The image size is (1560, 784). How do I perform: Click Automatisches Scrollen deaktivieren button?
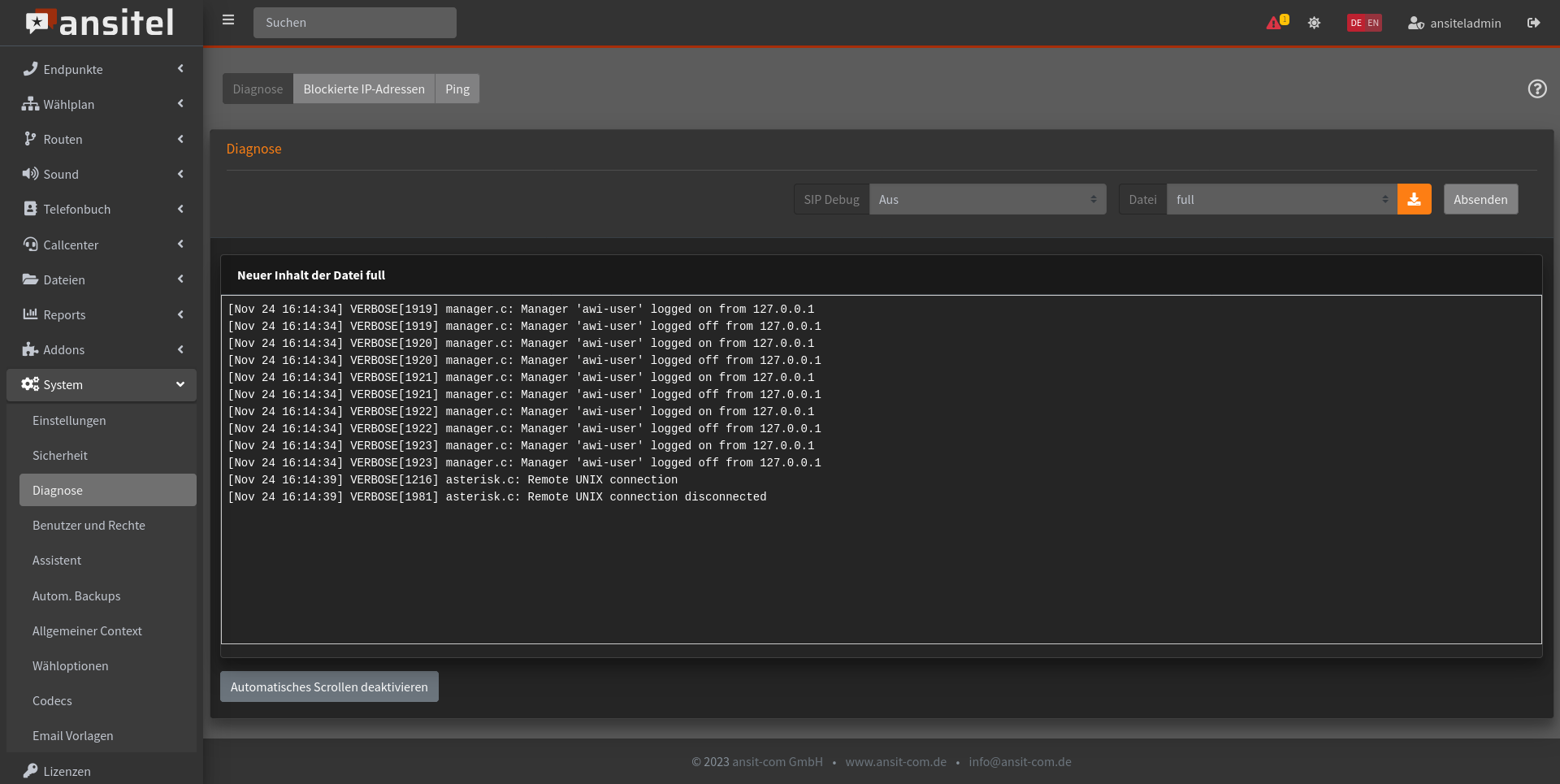(329, 687)
